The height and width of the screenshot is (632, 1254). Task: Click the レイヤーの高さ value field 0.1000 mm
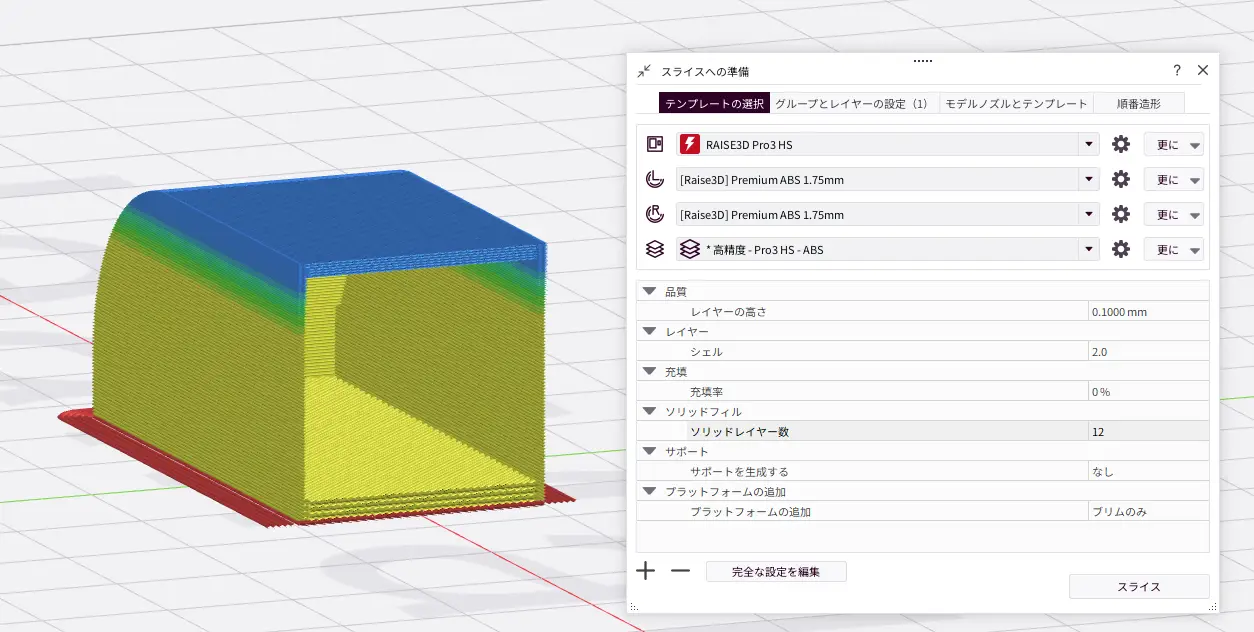click(x=1147, y=312)
